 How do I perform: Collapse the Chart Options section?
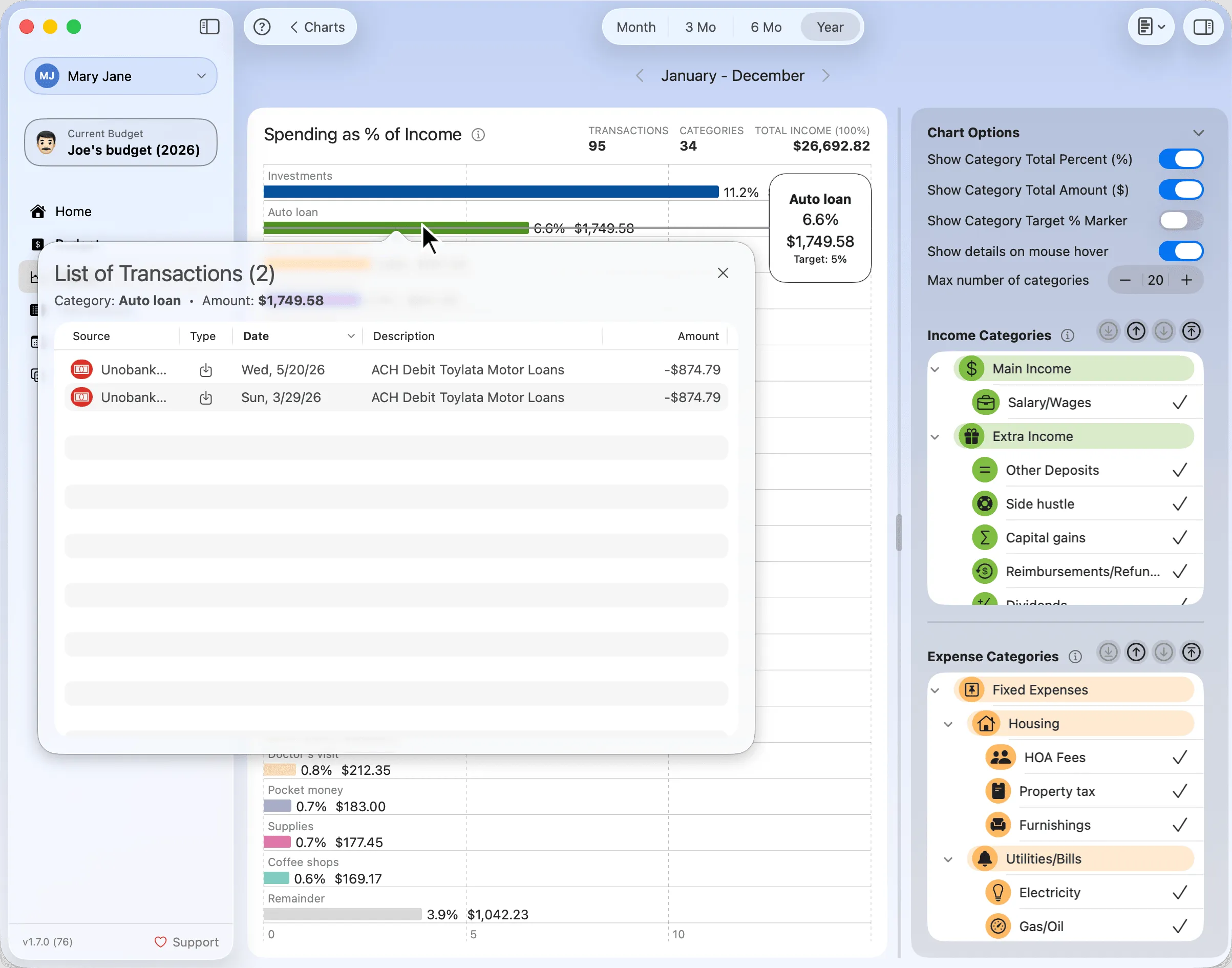tap(1198, 133)
